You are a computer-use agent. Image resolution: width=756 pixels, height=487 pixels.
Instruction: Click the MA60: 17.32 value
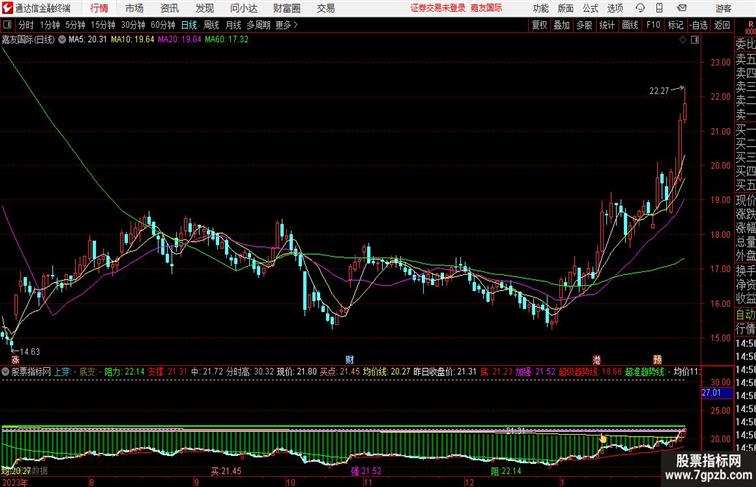[x=226, y=40]
